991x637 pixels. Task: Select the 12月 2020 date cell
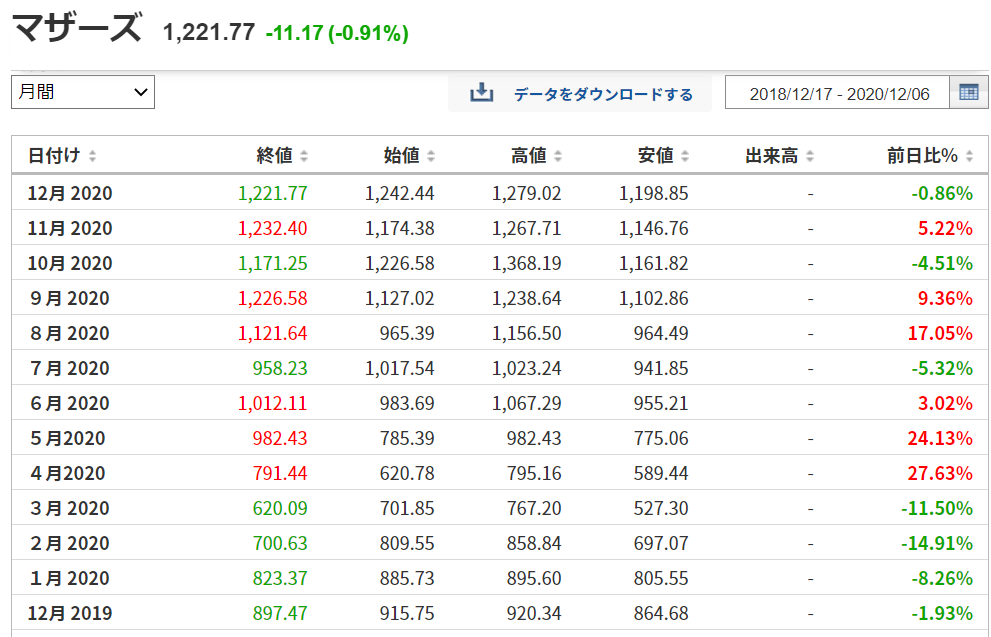[x=70, y=193]
